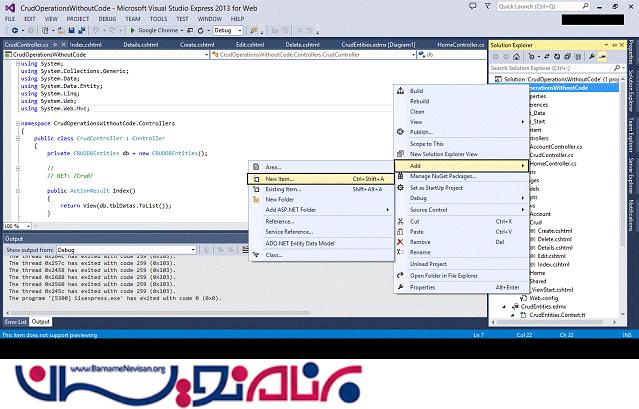639x409 pixels.
Task: Switch to the Details.cshtml tab
Action: 141,44
